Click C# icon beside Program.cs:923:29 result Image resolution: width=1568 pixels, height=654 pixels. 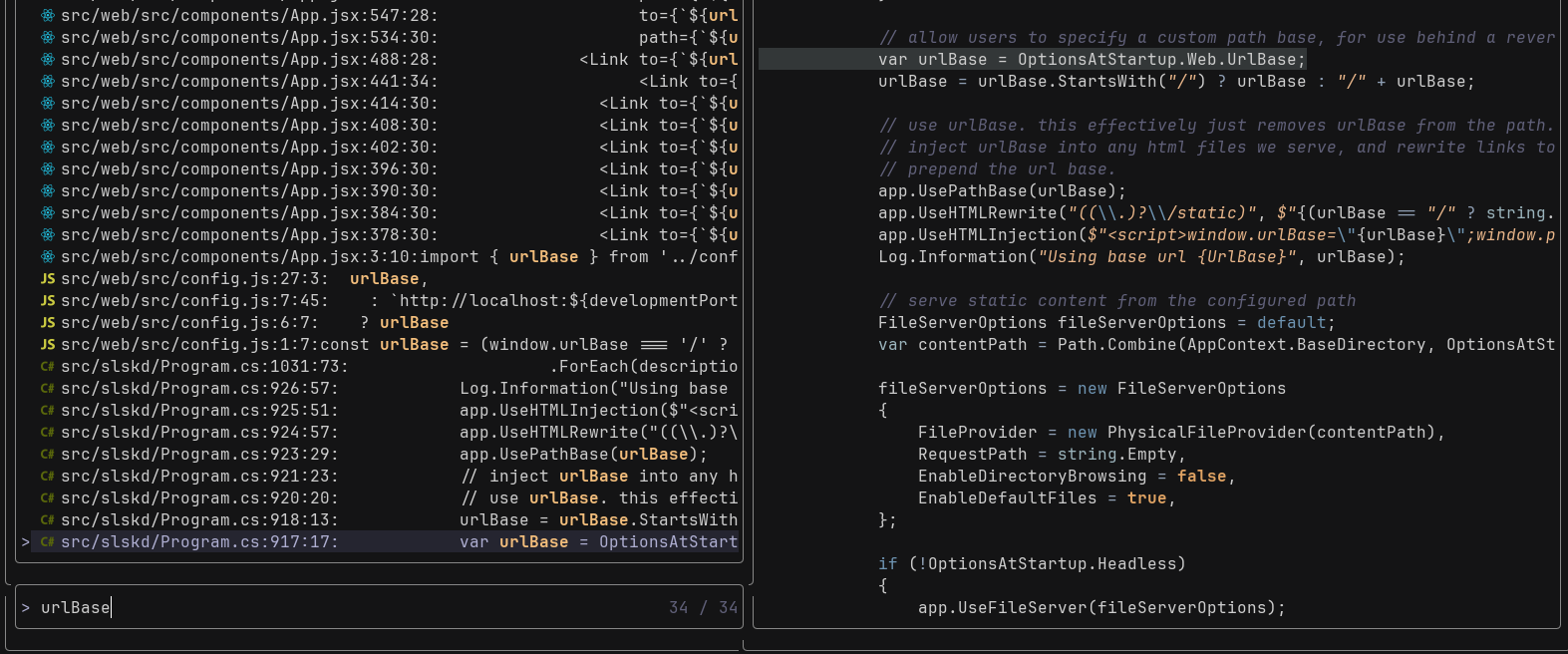[x=48, y=455]
